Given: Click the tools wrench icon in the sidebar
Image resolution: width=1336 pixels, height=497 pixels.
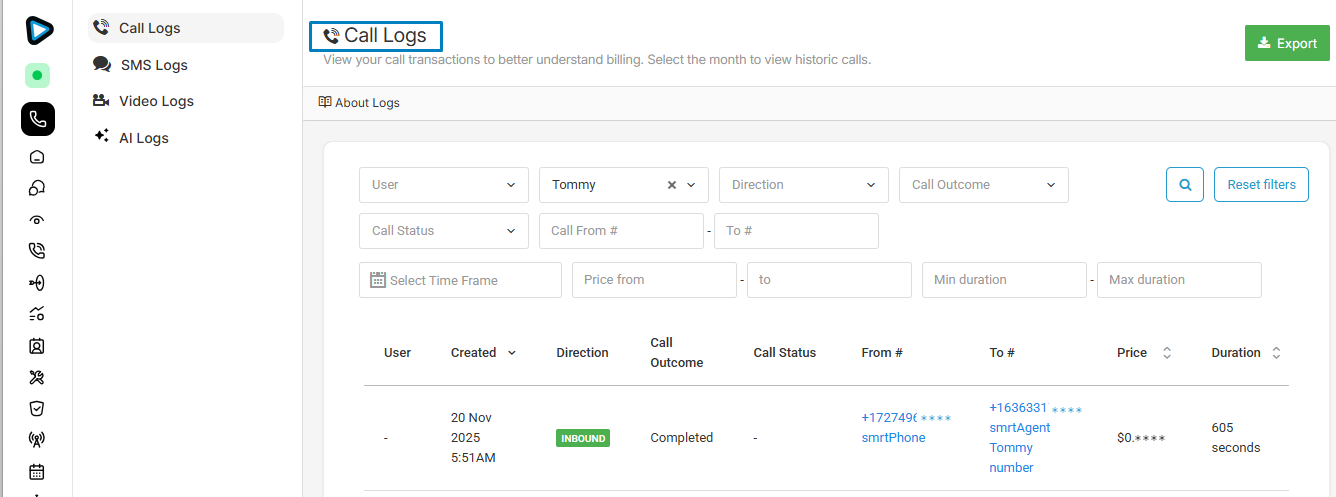Looking at the screenshot, I should coord(37,377).
